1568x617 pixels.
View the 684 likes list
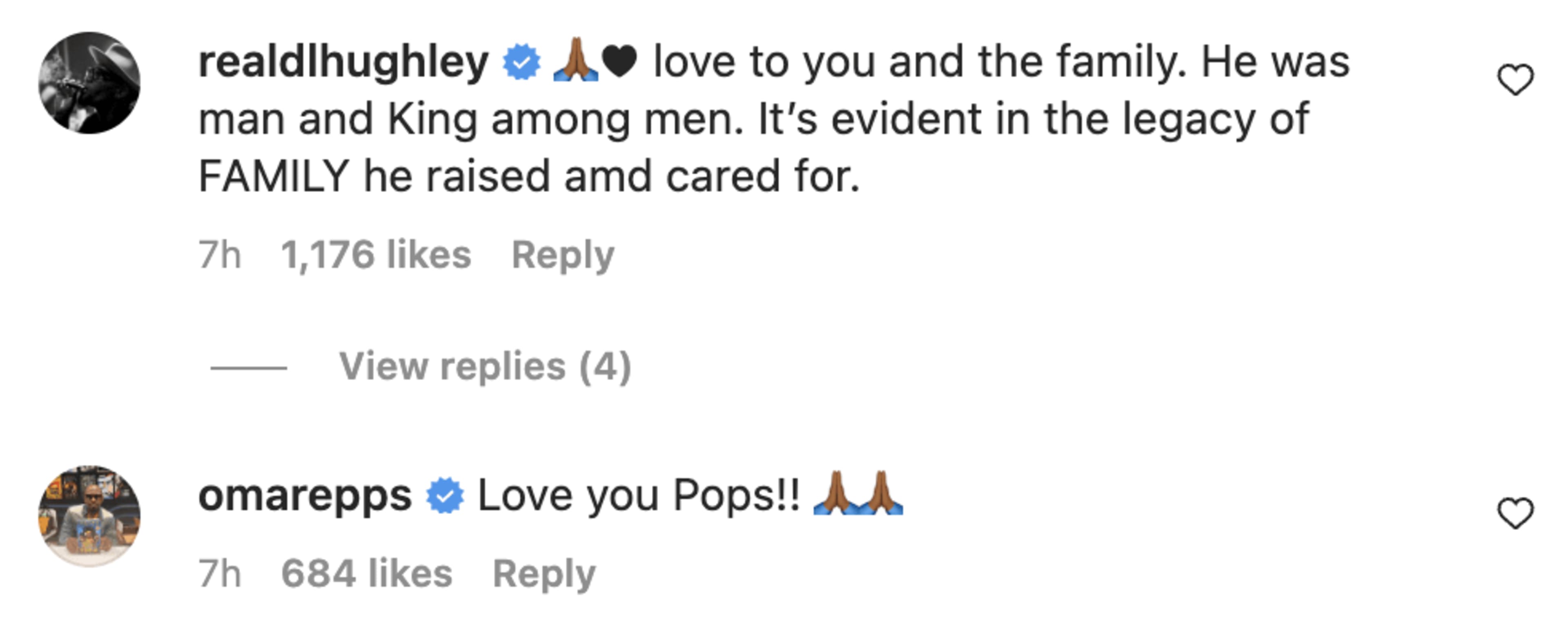[x=366, y=573]
